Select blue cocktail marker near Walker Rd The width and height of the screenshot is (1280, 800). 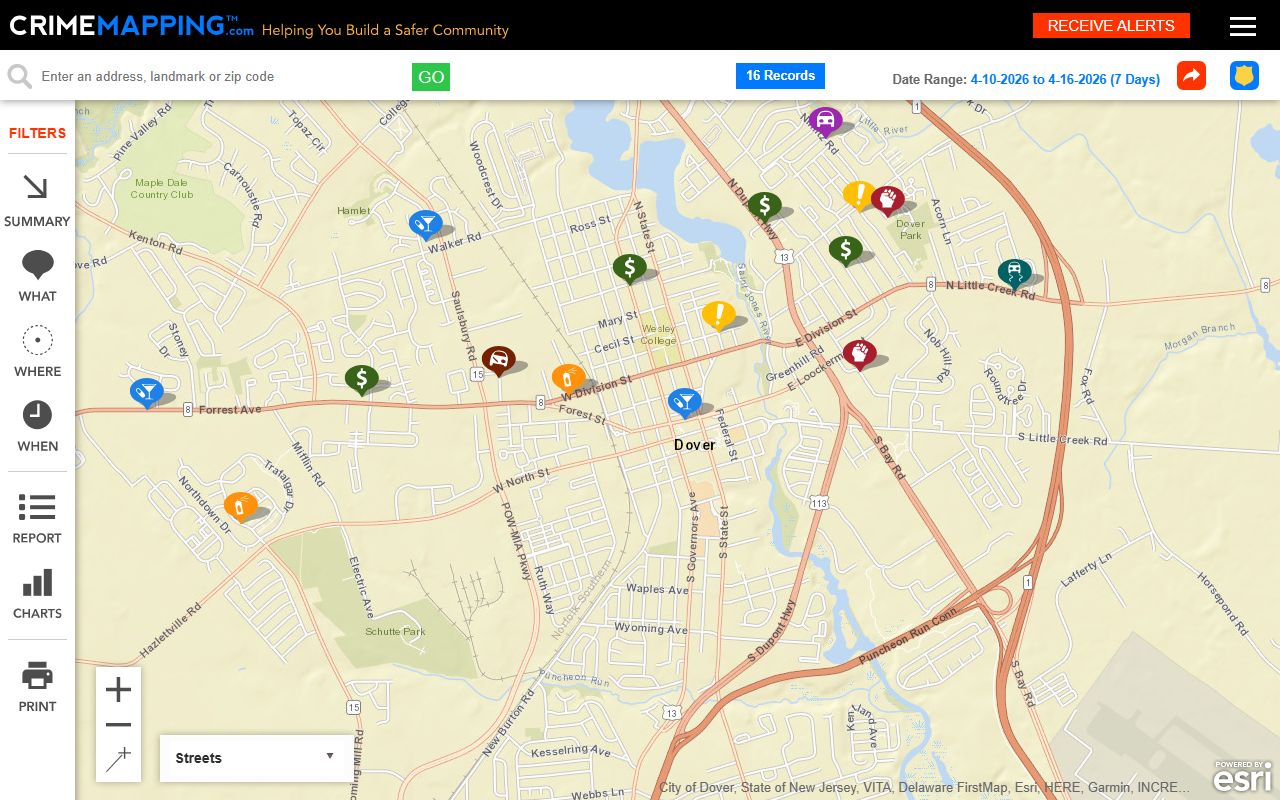click(x=425, y=224)
